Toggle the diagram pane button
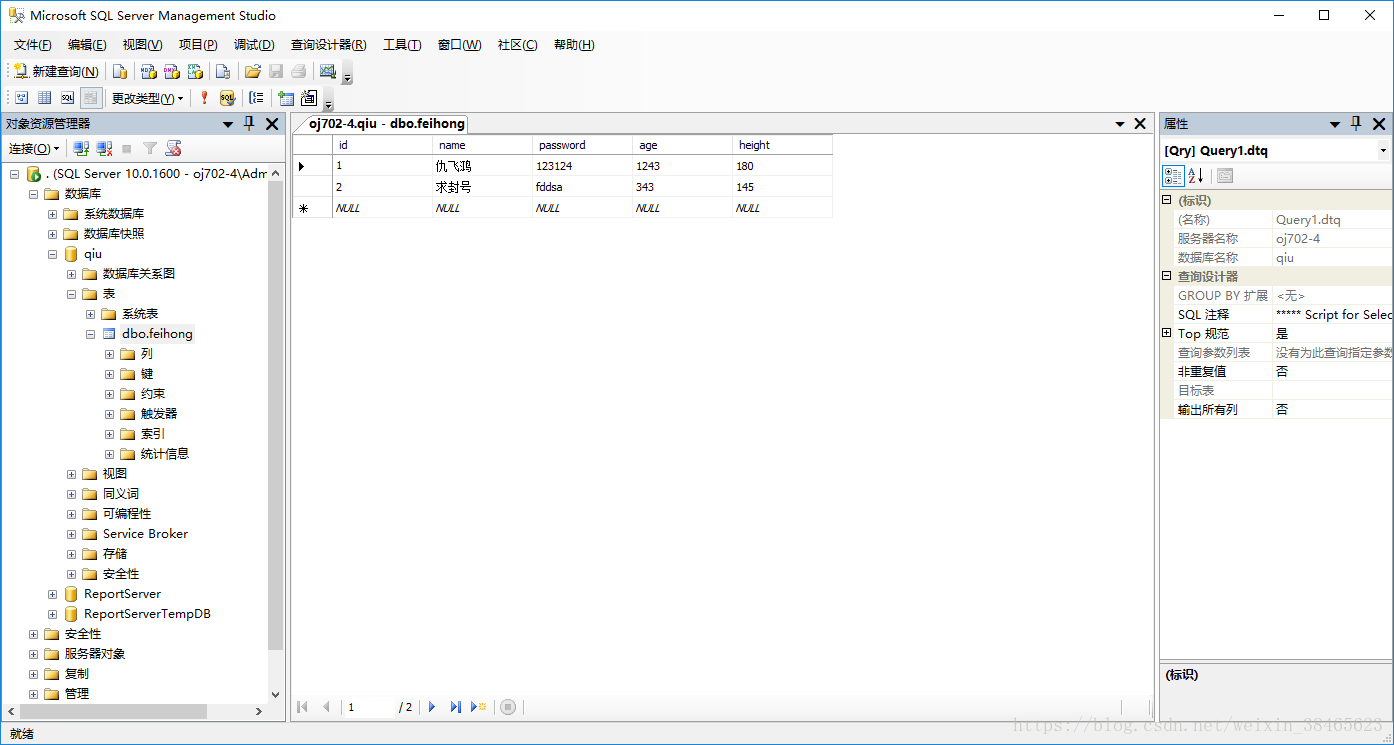 click(21, 98)
